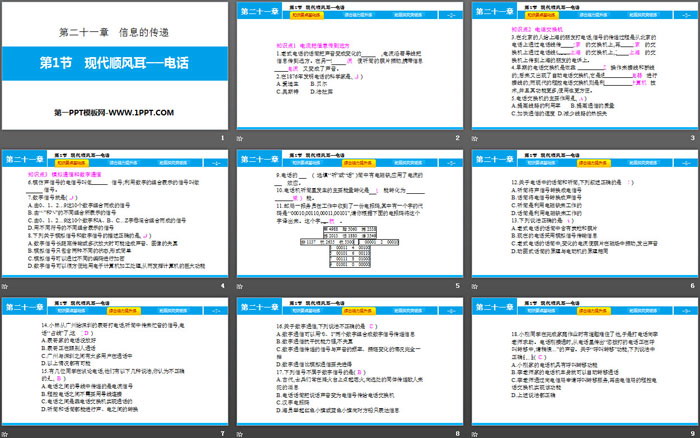
Task: Click slide number 2 label
Action: point(458,138)
